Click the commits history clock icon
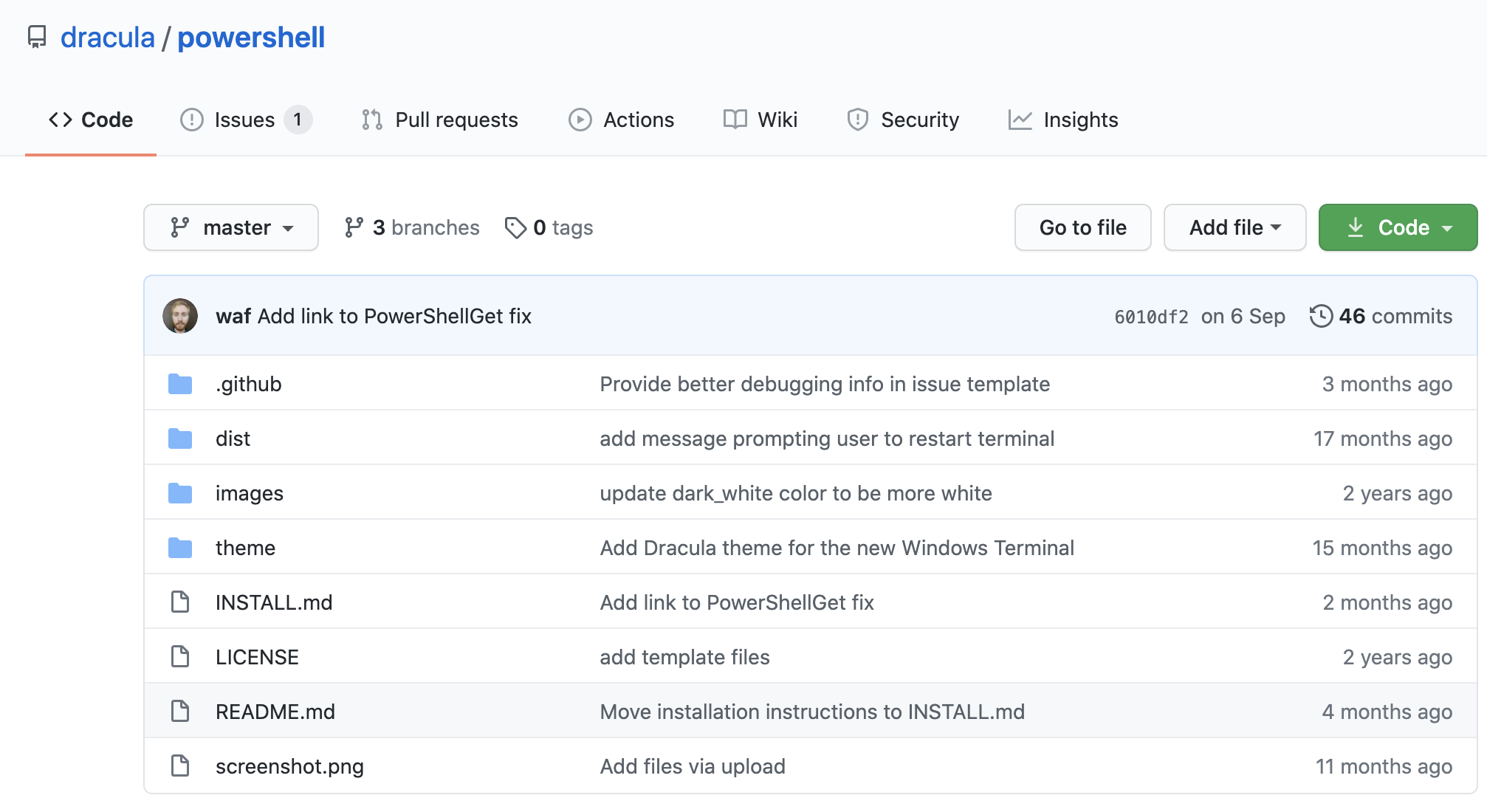The height and width of the screenshot is (812, 1487). click(1321, 316)
